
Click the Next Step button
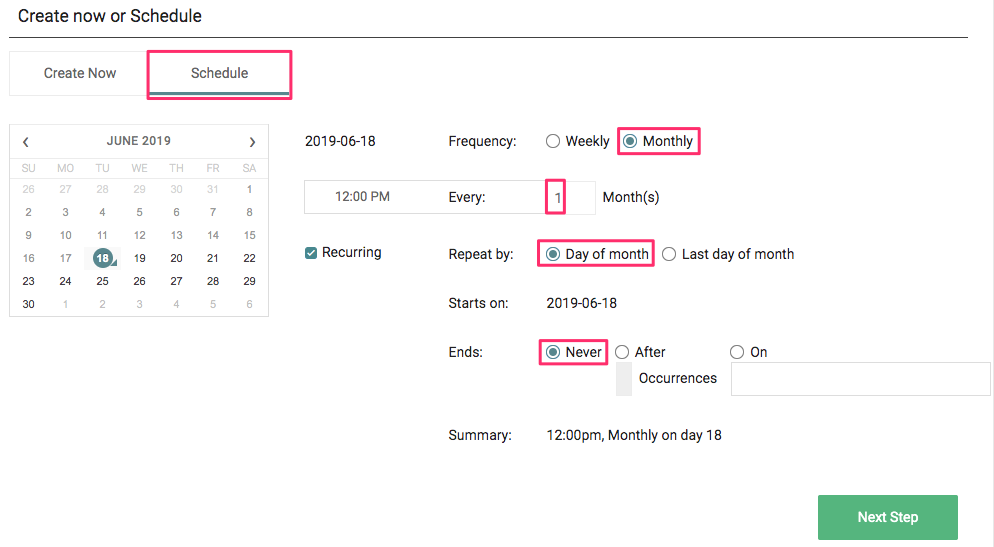(887, 517)
